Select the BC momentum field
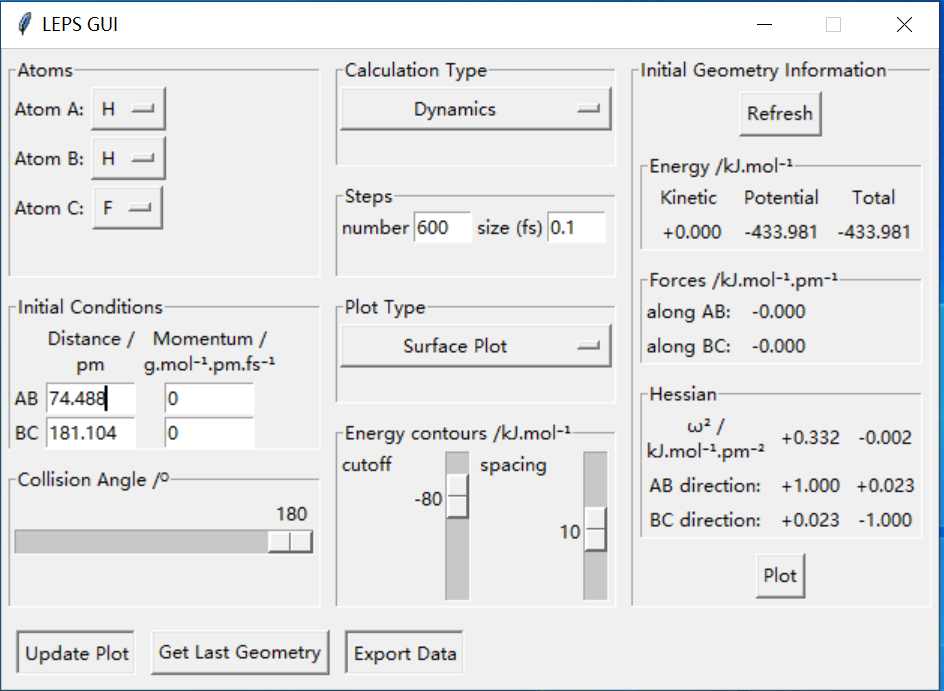The height and width of the screenshot is (691, 944). point(209,433)
